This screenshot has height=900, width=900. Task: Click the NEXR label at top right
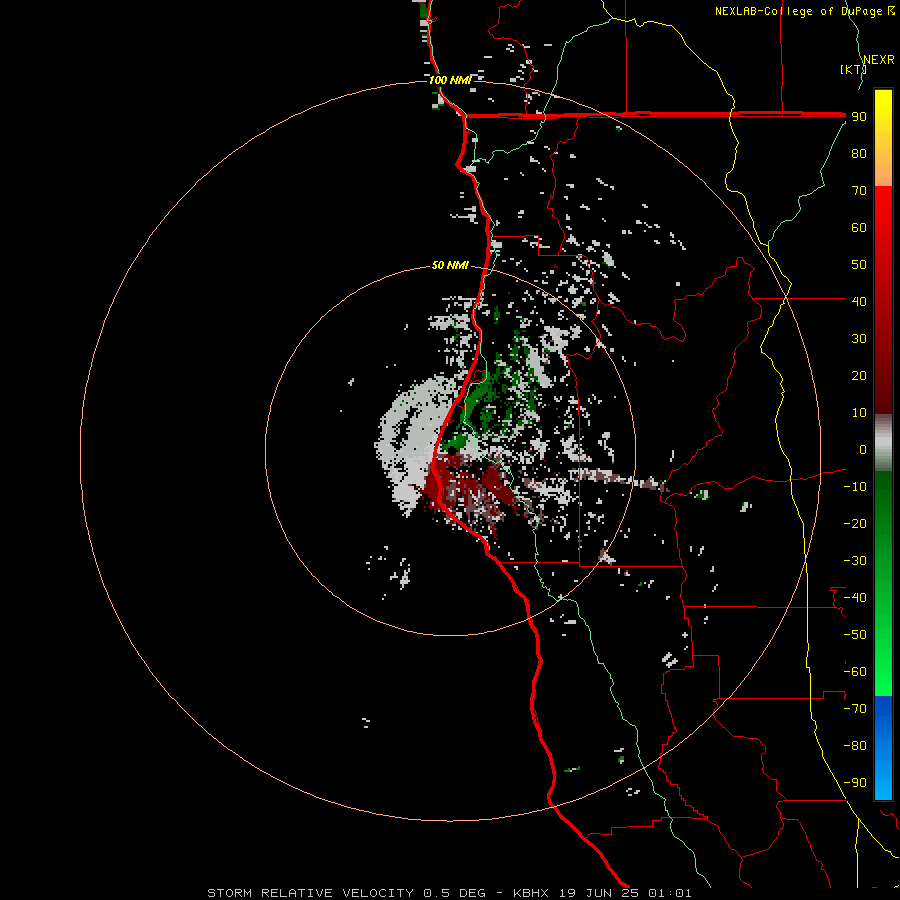click(x=879, y=60)
